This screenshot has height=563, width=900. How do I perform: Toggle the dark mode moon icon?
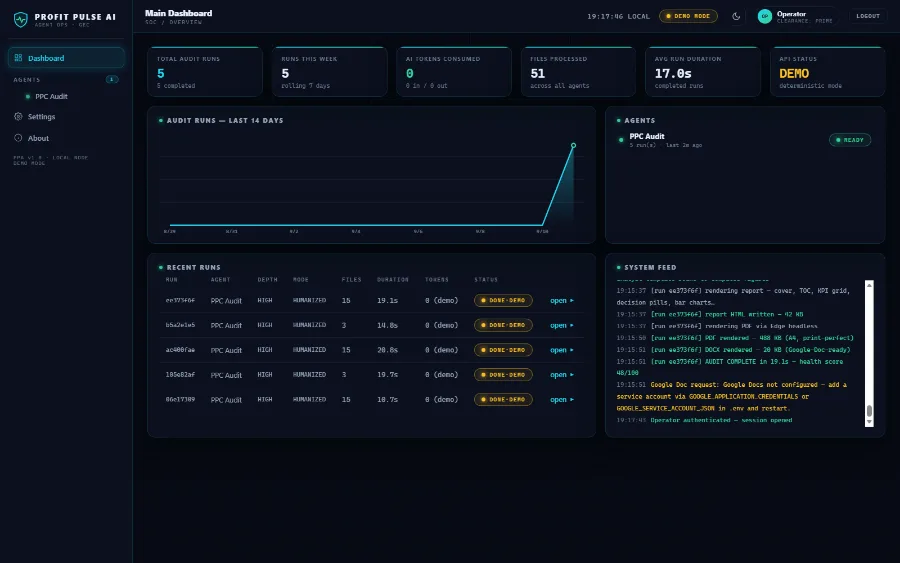click(736, 17)
